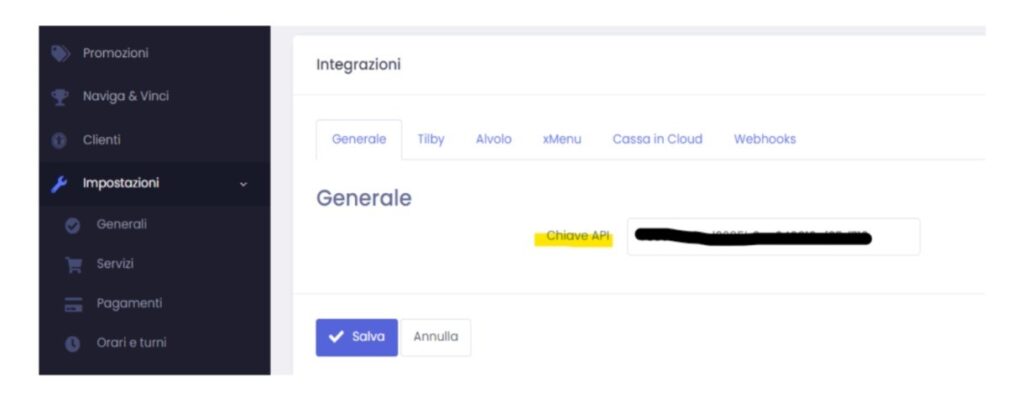Click the Naviga & Vinci trophy icon
This screenshot has width=1024, height=403.
point(59,97)
